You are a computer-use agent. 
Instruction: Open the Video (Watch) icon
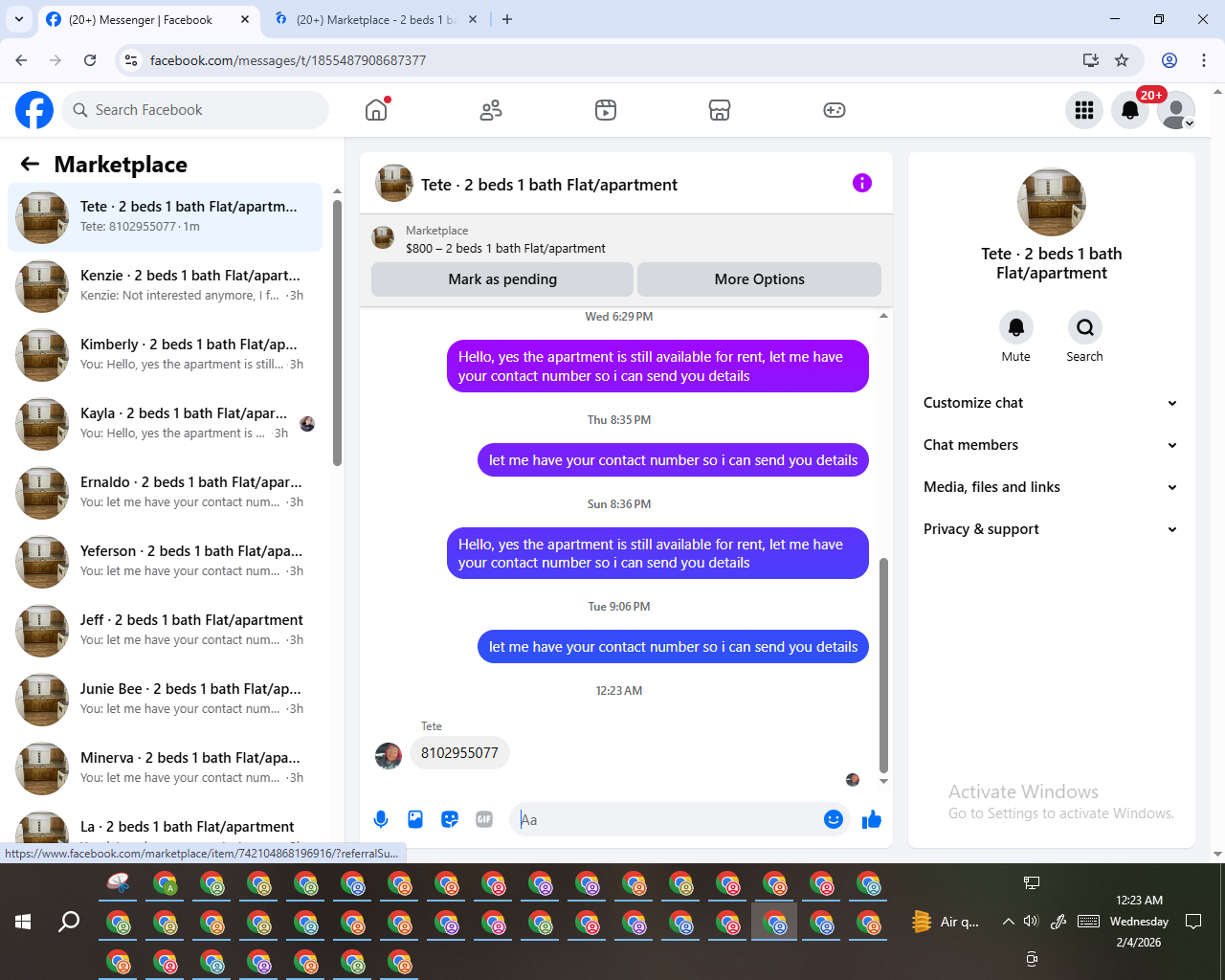(606, 110)
